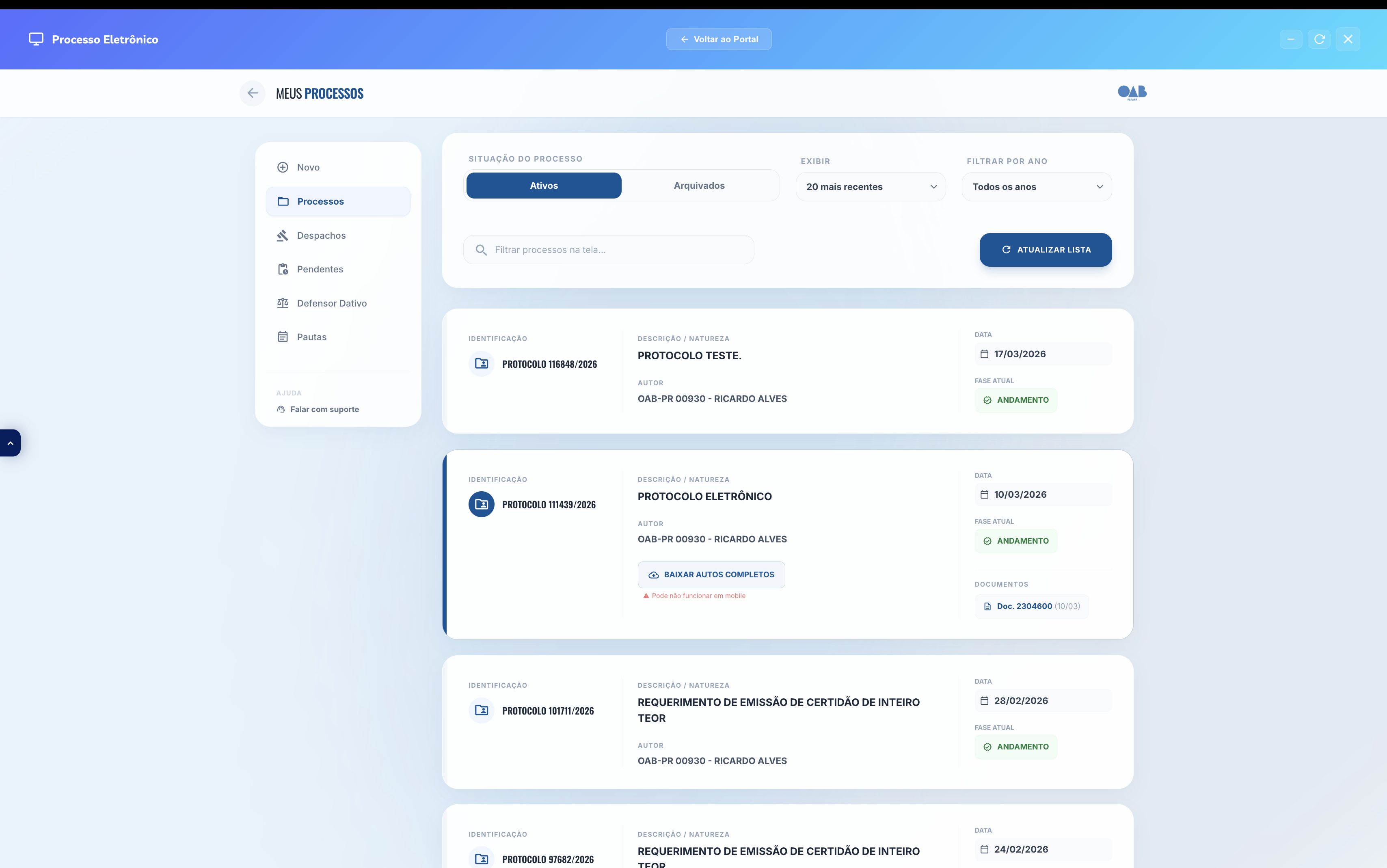Click the magnifier icon in filter field

pyautogui.click(x=481, y=250)
